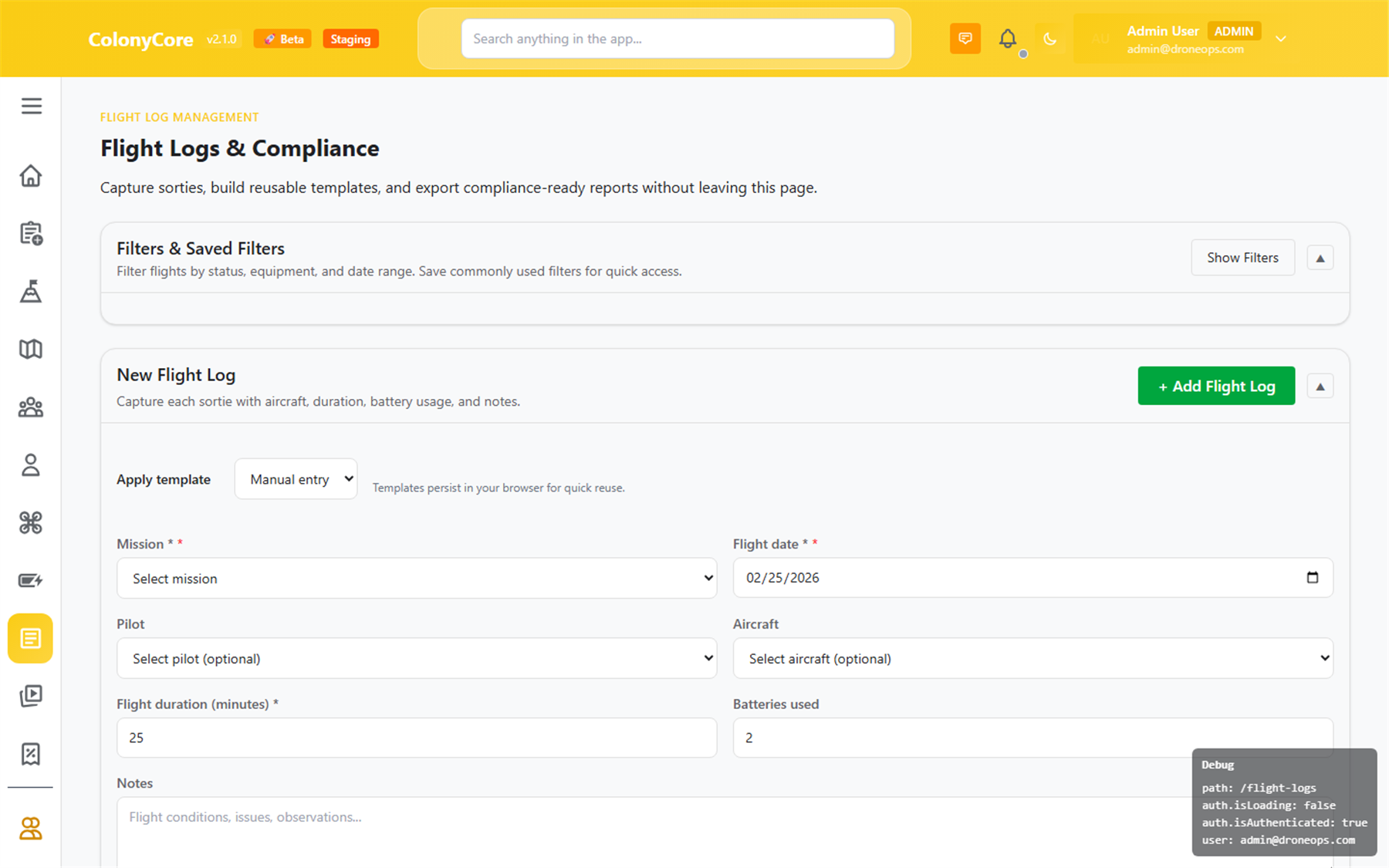Open the map icon in sidebar

pyautogui.click(x=31, y=350)
